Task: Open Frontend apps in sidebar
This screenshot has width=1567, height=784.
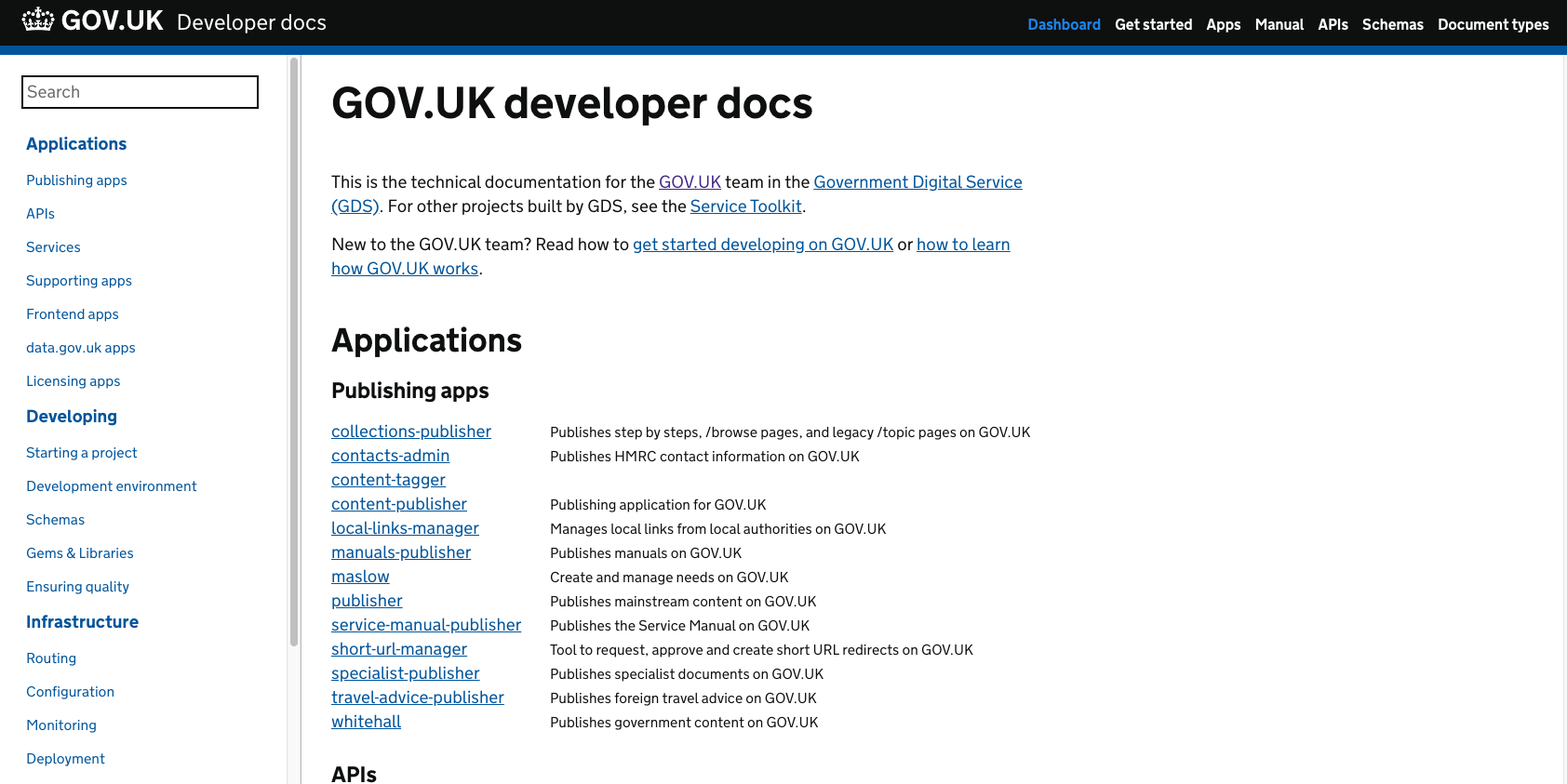Action: click(x=73, y=314)
